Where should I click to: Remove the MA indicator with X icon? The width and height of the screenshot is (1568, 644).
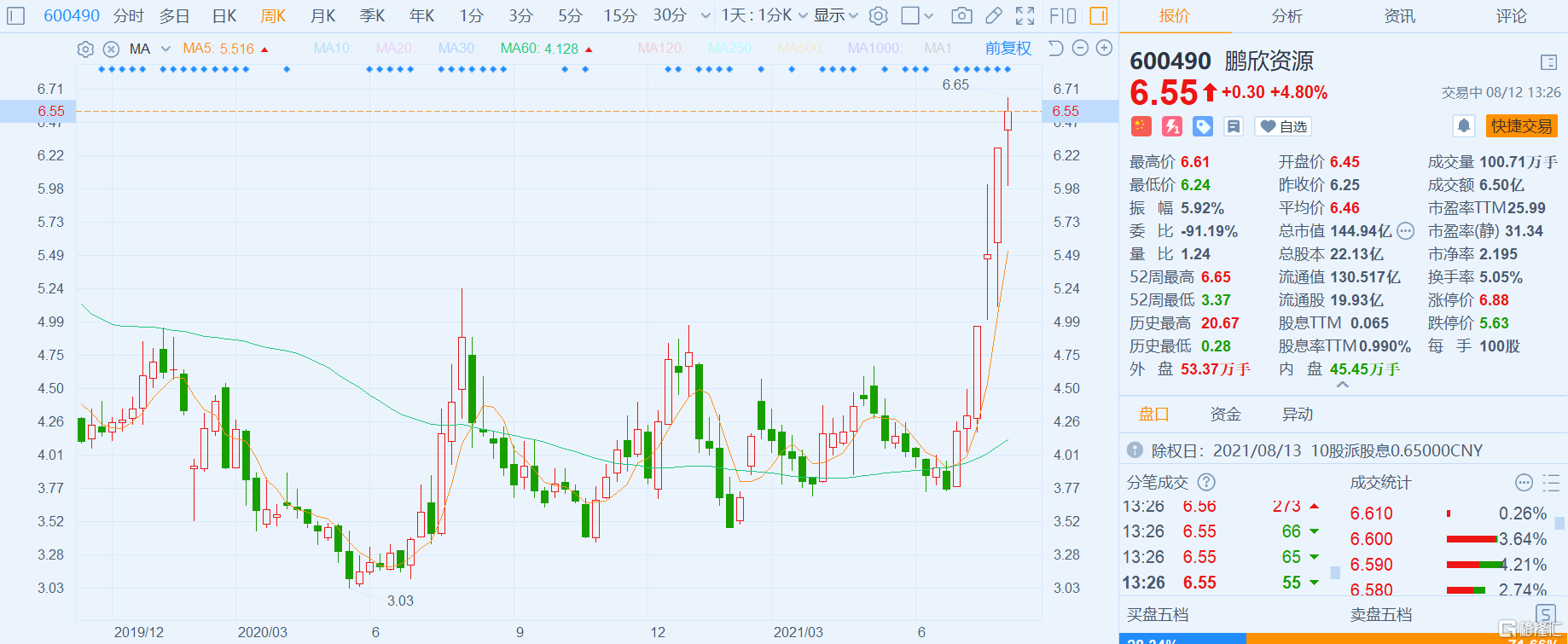tap(111, 49)
